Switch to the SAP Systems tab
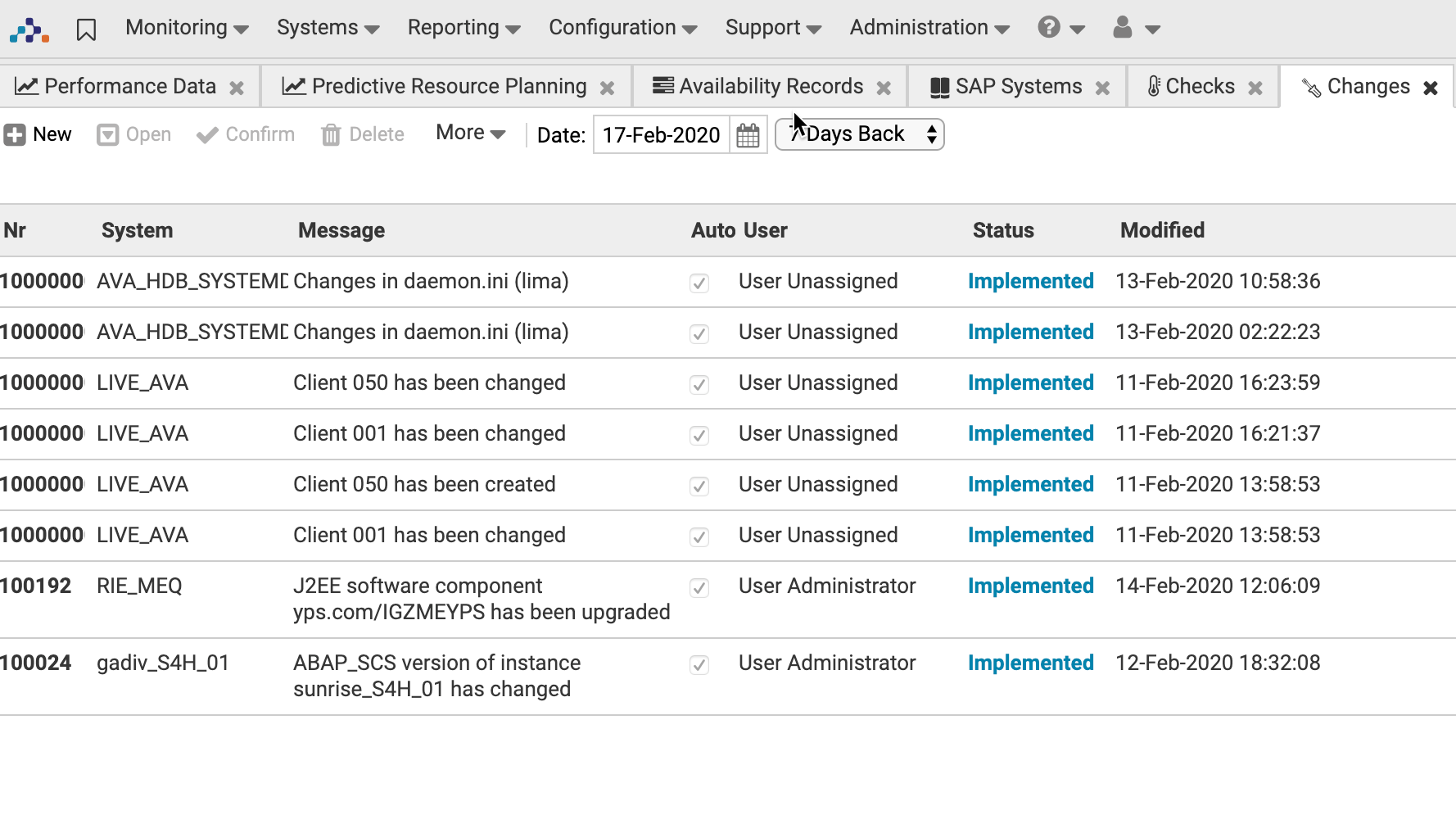The image size is (1456, 824). 1018,86
